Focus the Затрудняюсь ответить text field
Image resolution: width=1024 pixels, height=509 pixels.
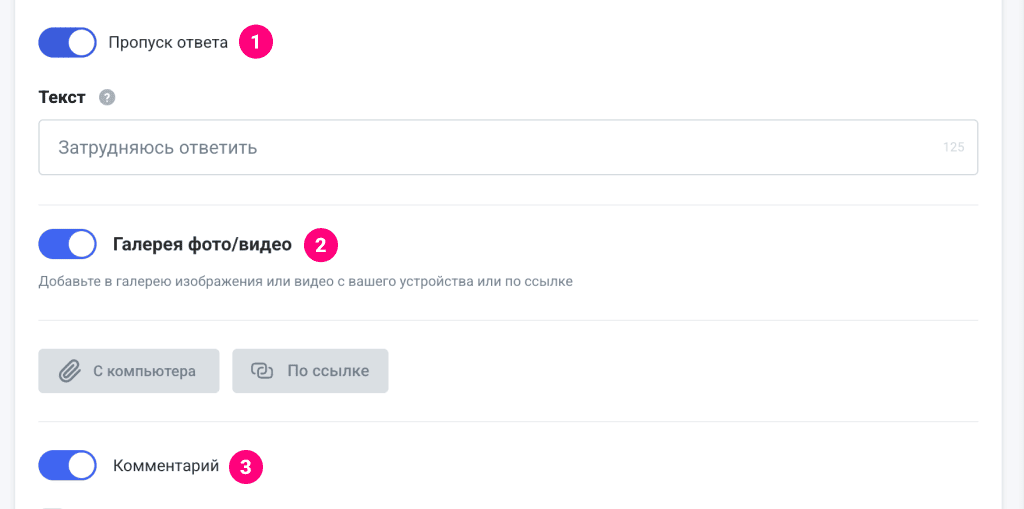pos(480,148)
